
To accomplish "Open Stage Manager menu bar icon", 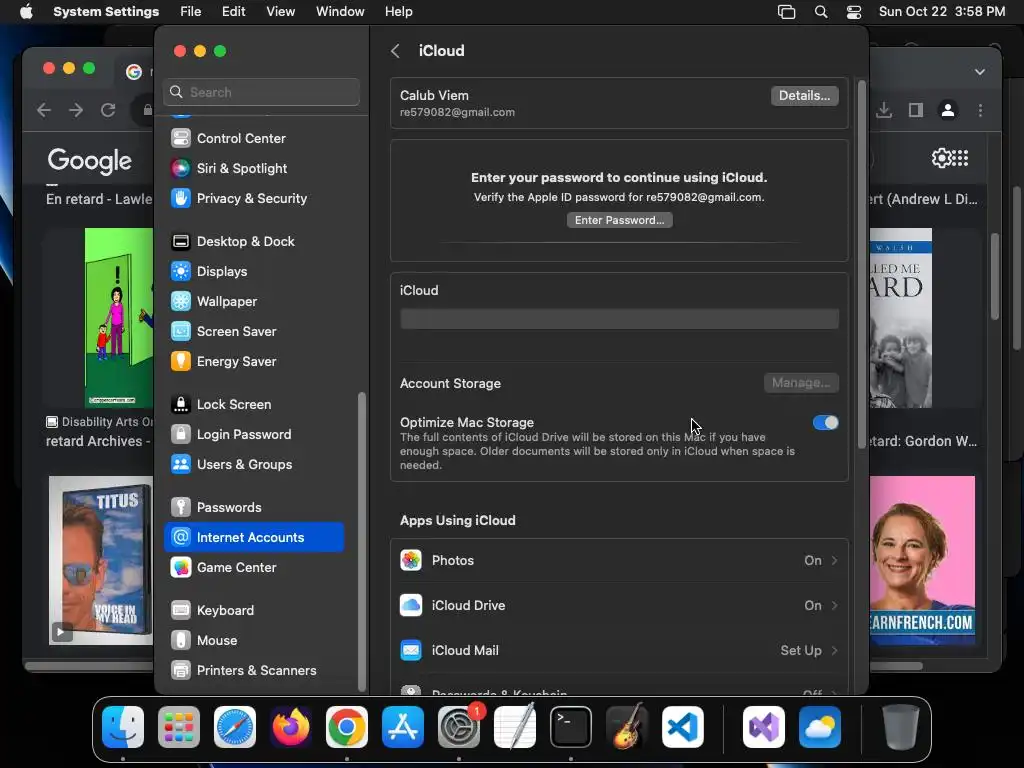I will pyautogui.click(x=786, y=12).
